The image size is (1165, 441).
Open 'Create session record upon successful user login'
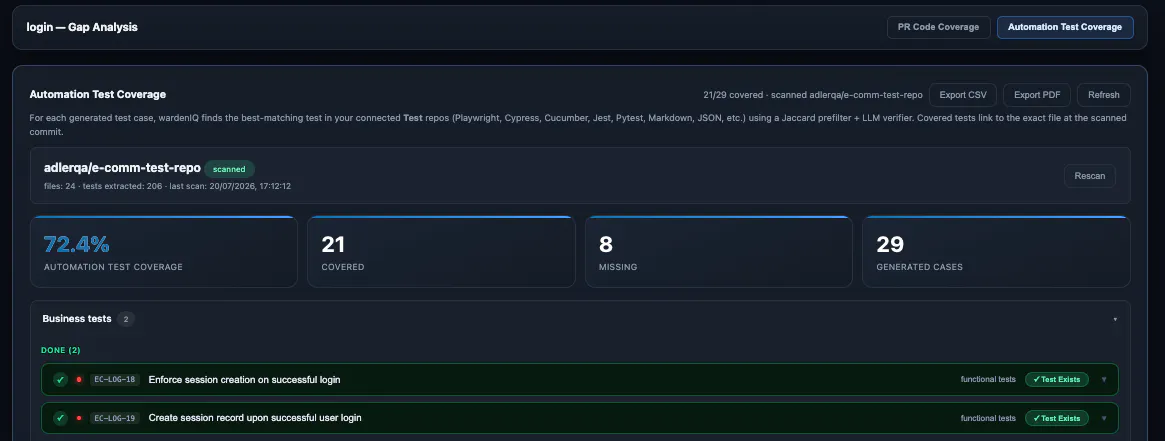[255, 418]
